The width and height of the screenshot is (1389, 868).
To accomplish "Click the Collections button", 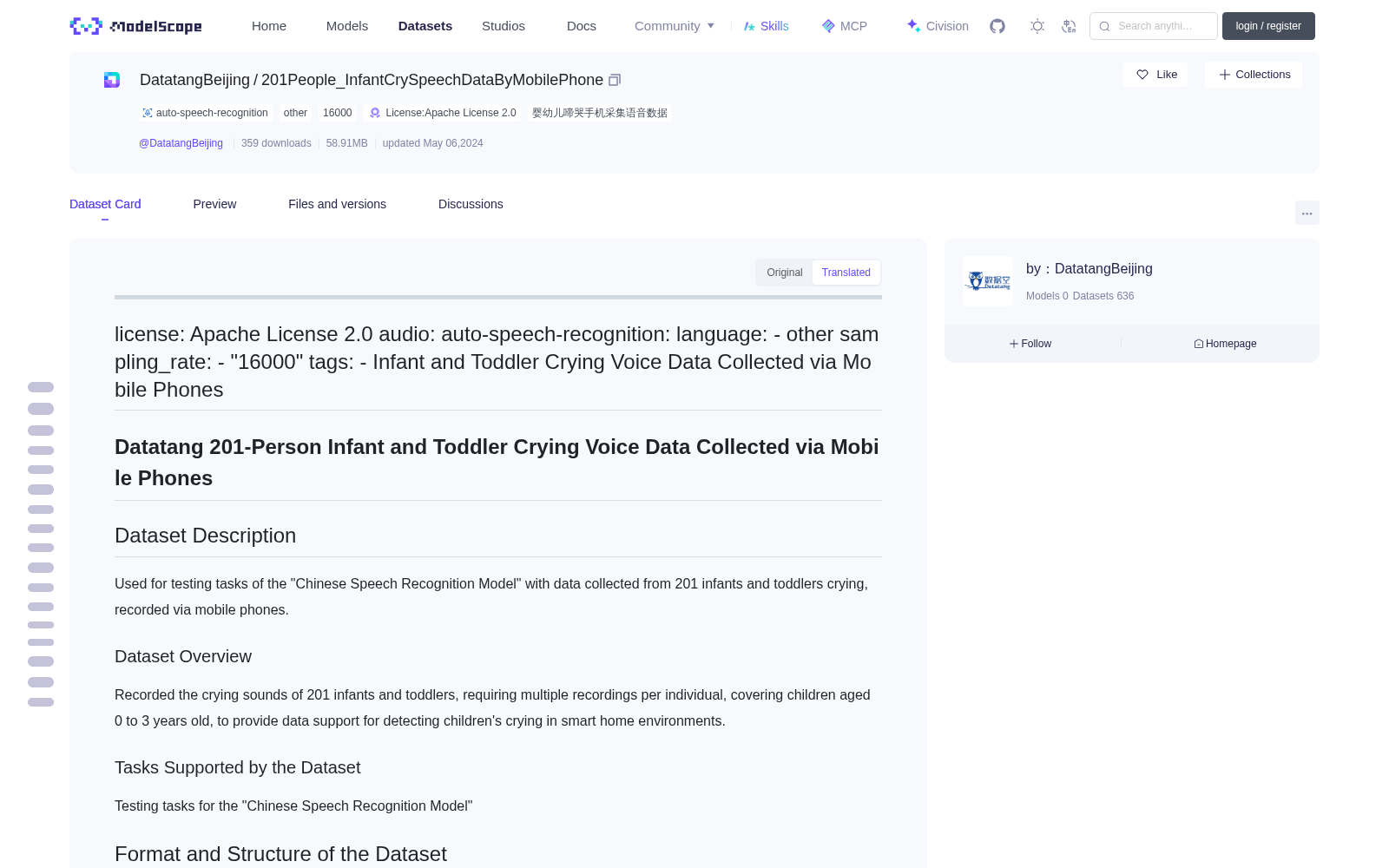I will pos(1254,75).
